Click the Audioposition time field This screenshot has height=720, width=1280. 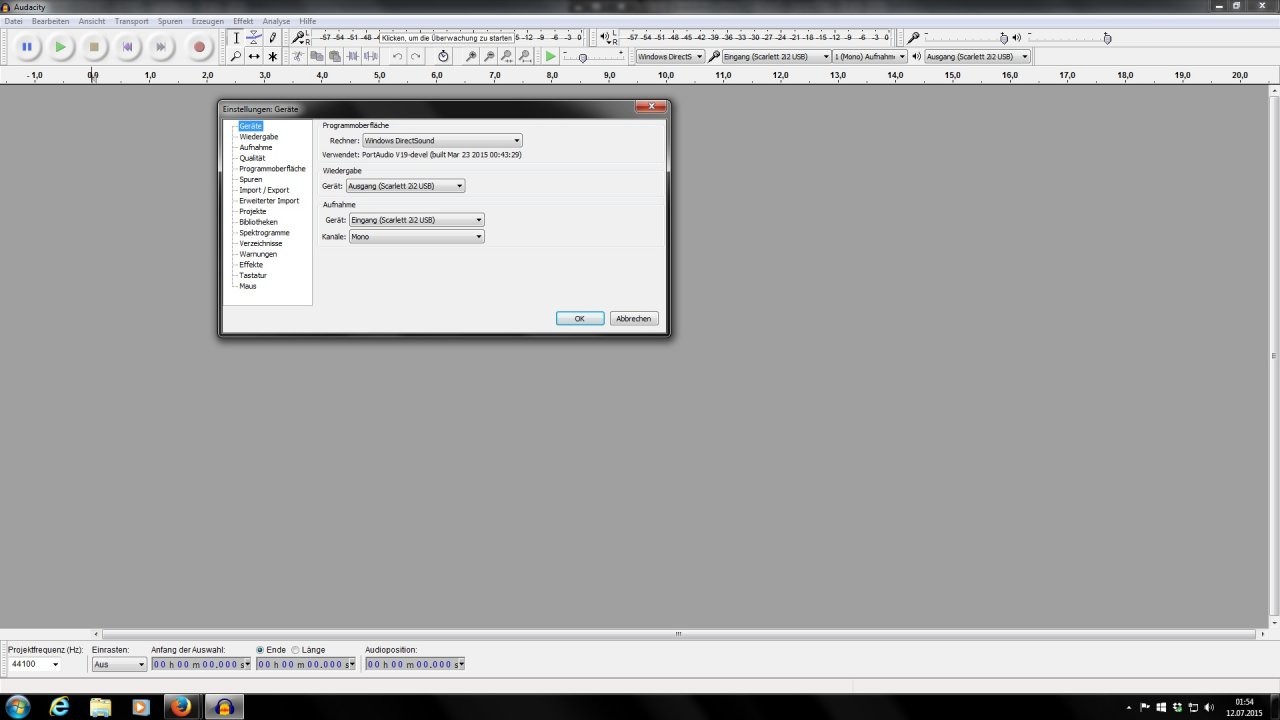coord(415,664)
